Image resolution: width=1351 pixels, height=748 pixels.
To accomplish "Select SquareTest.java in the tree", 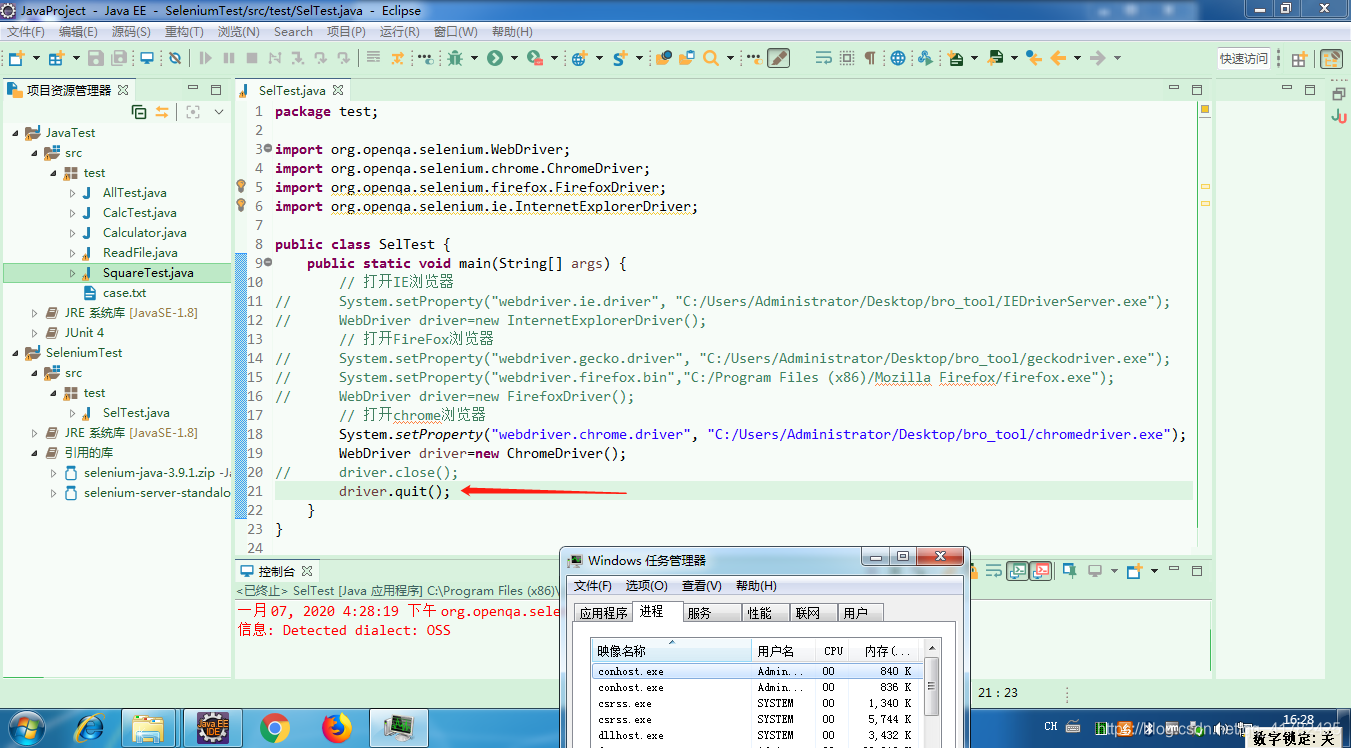I will click(x=148, y=273).
